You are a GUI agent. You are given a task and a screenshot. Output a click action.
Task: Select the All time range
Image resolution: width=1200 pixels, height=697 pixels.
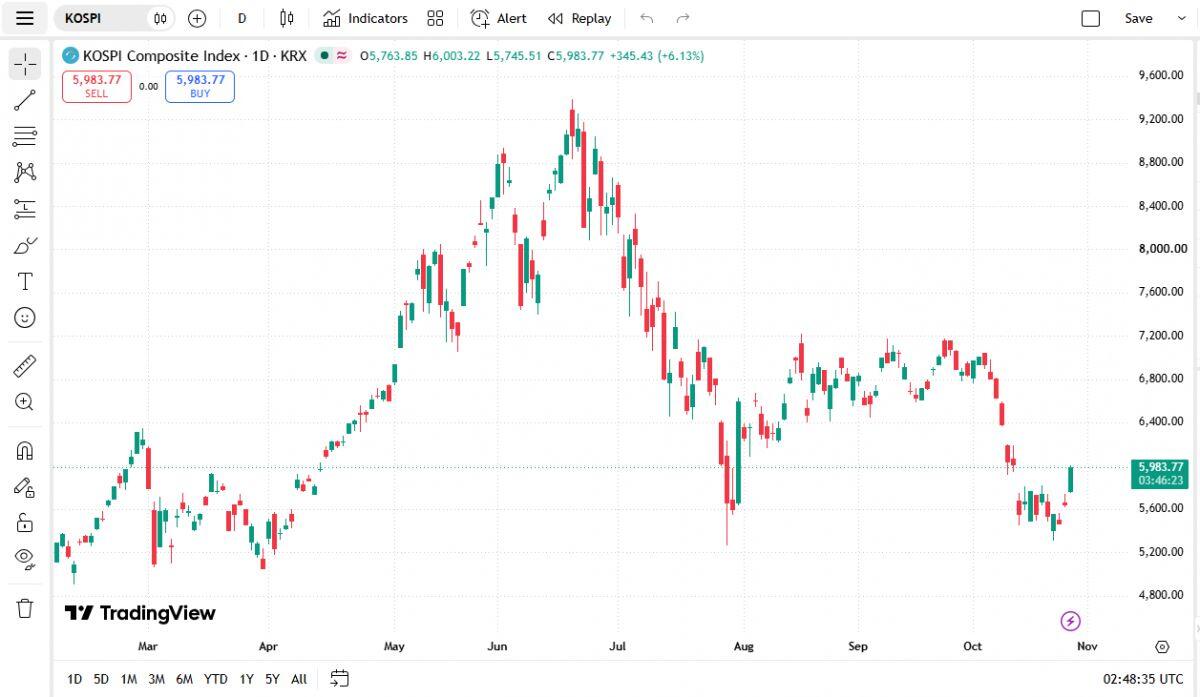(x=299, y=679)
